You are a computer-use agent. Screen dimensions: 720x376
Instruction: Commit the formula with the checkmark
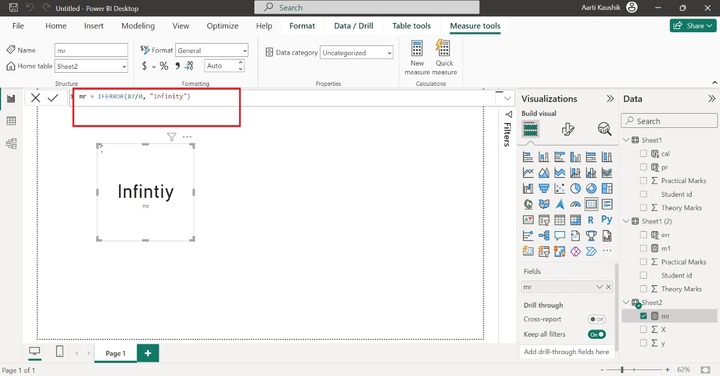[x=53, y=97]
